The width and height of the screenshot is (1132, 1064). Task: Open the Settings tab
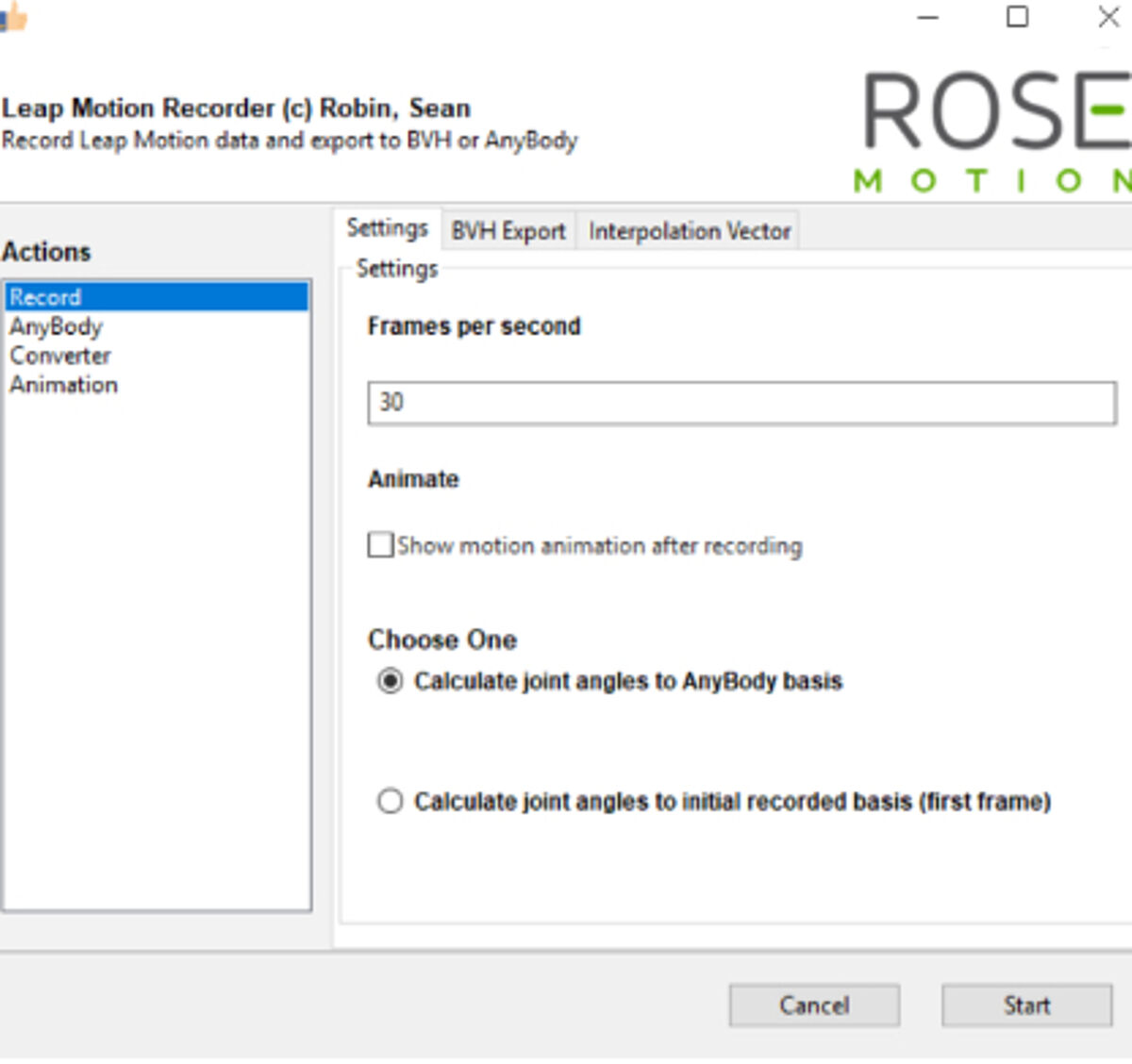[x=387, y=228]
